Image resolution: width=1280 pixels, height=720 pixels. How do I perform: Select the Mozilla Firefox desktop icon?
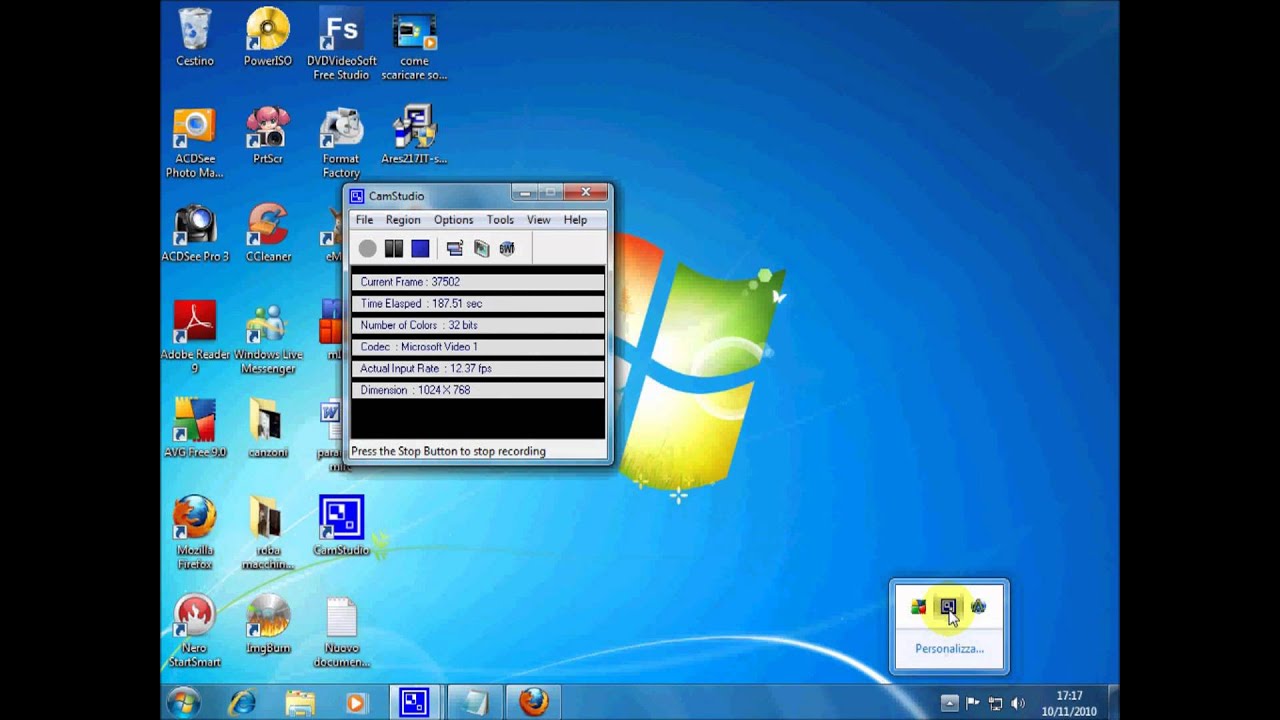pyautogui.click(x=195, y=534)
